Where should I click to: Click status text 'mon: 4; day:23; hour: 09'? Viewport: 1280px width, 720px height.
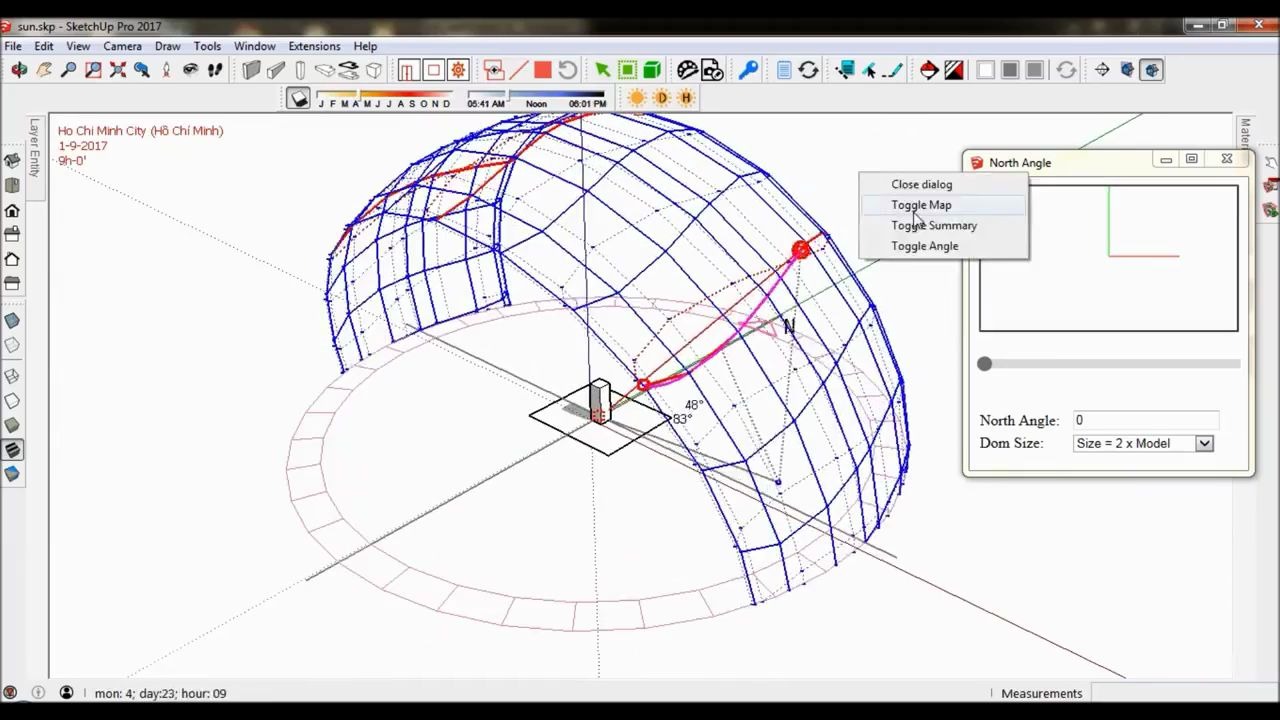tap(160, 693)
